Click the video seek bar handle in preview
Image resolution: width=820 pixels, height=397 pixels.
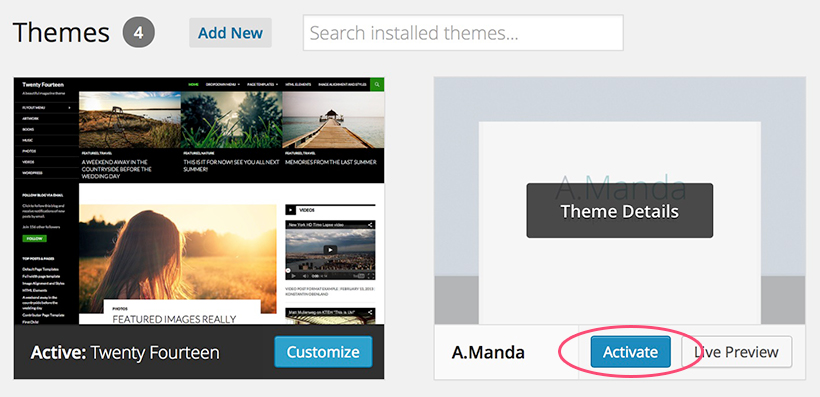pos(288,270)
